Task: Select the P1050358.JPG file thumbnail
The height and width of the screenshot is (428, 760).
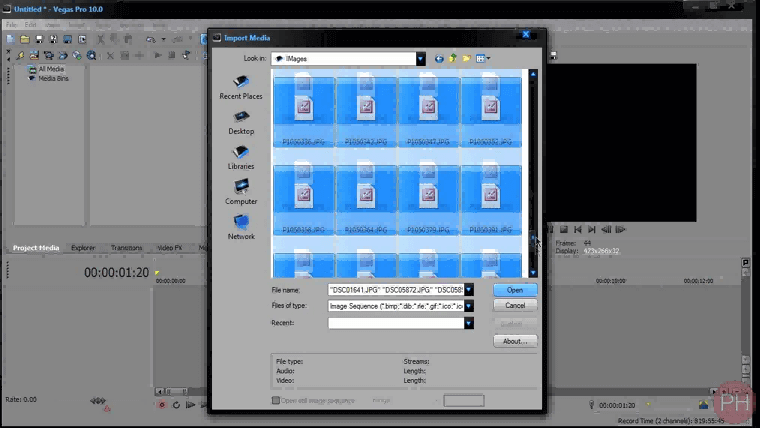Action: tap(303, 200)
